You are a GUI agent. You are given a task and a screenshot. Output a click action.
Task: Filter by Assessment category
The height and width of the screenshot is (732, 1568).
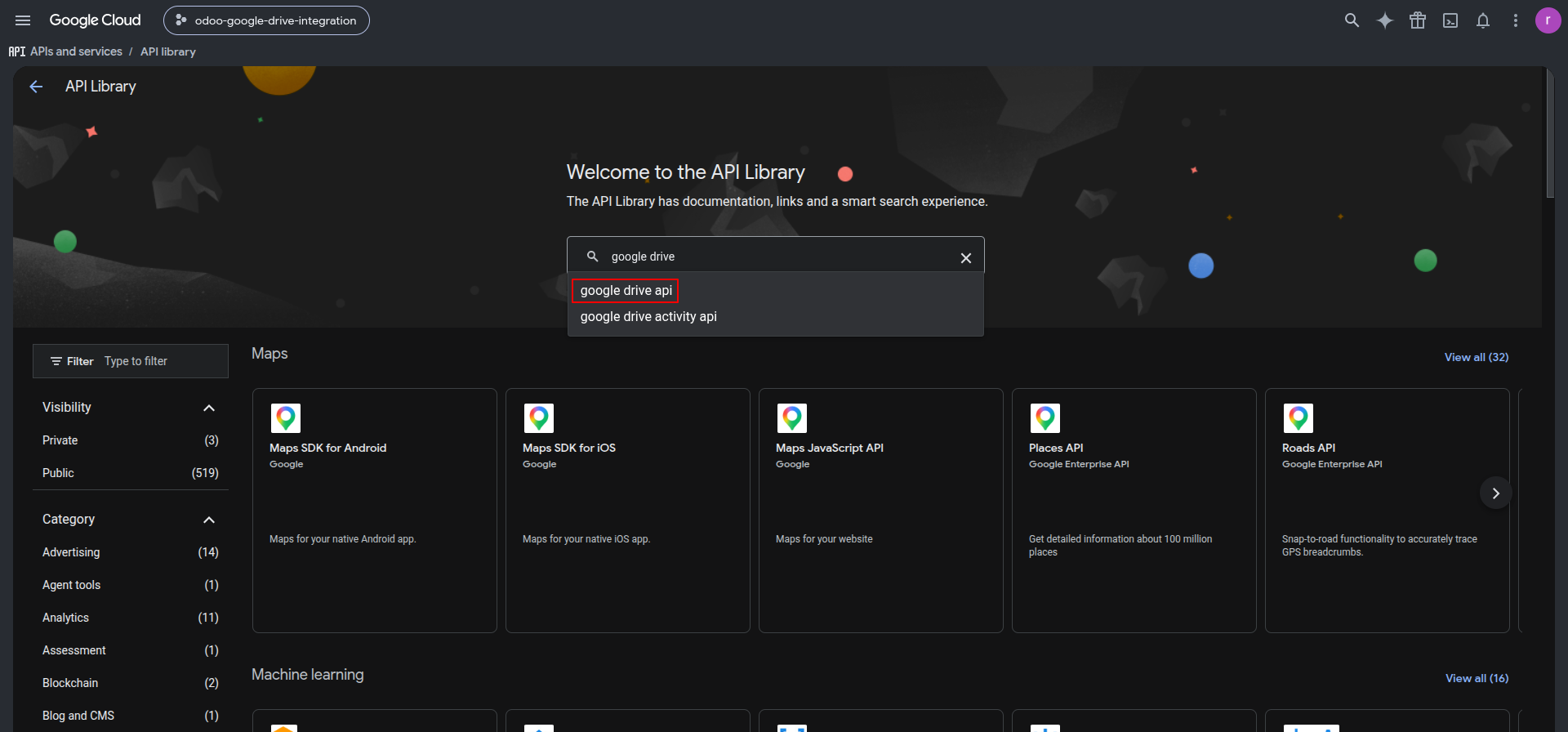pyautogui.click(x=131, y=650)
